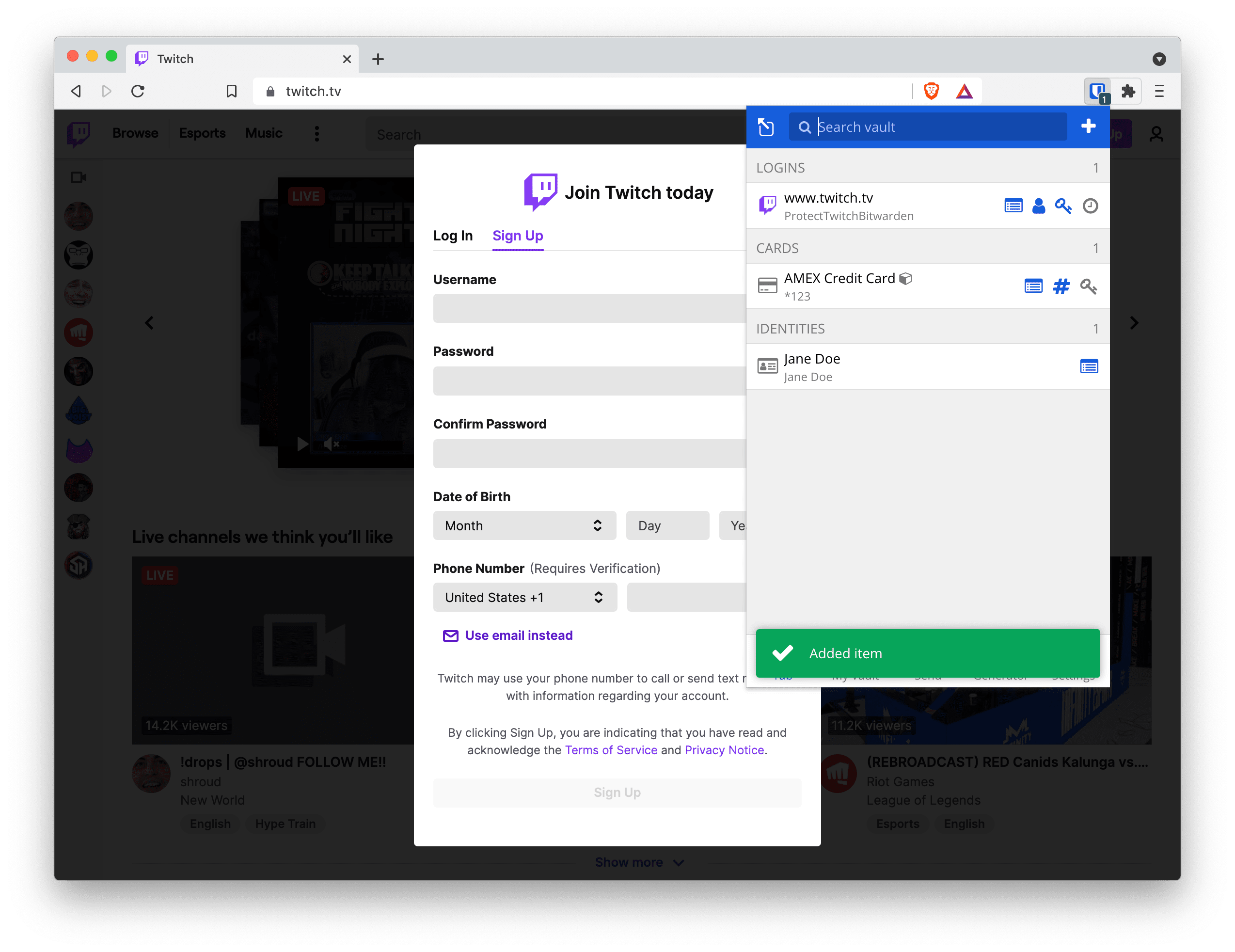Dismiss the Added item notification
Viewport: 1235px width, 952px height.
pos(927,653)
